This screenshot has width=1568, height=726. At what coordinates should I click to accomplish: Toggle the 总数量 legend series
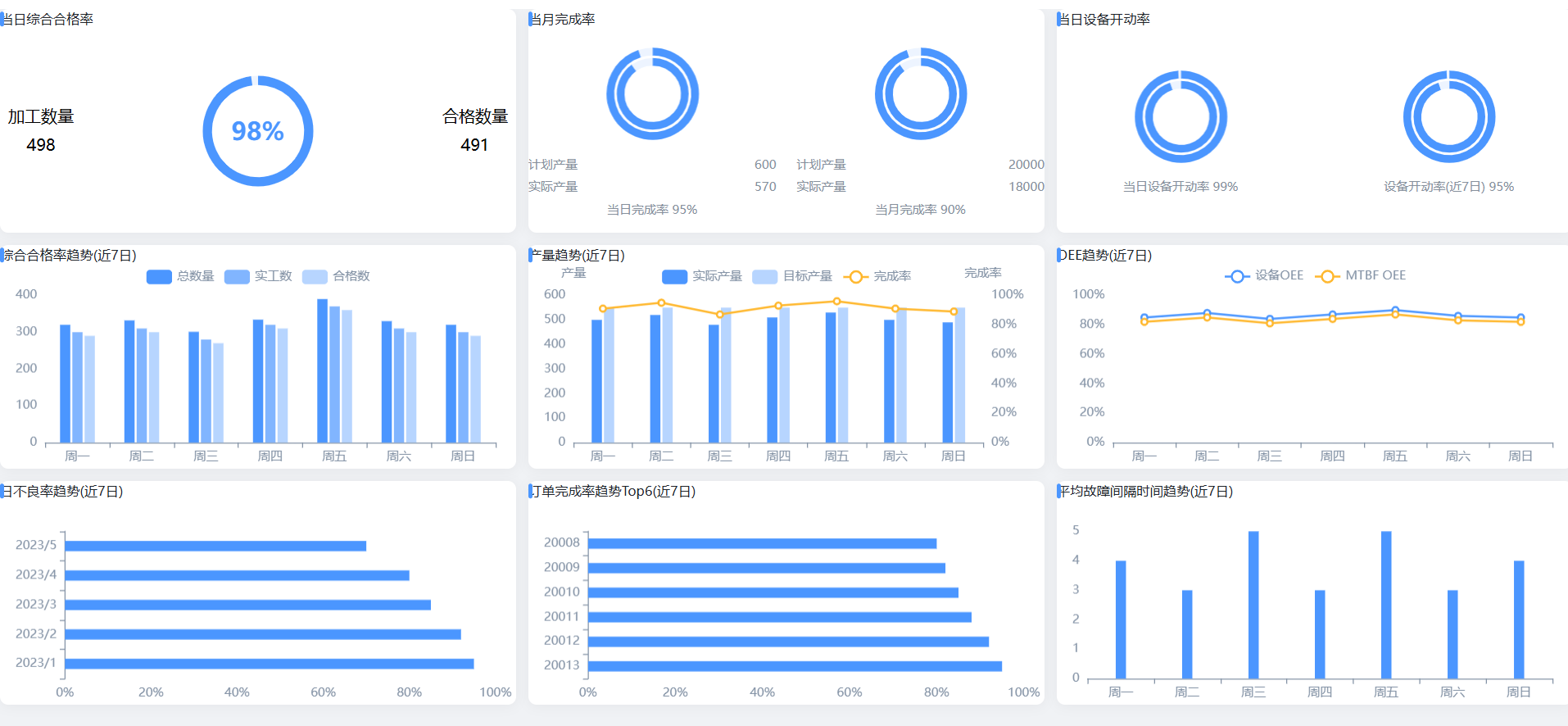point(180,276)
